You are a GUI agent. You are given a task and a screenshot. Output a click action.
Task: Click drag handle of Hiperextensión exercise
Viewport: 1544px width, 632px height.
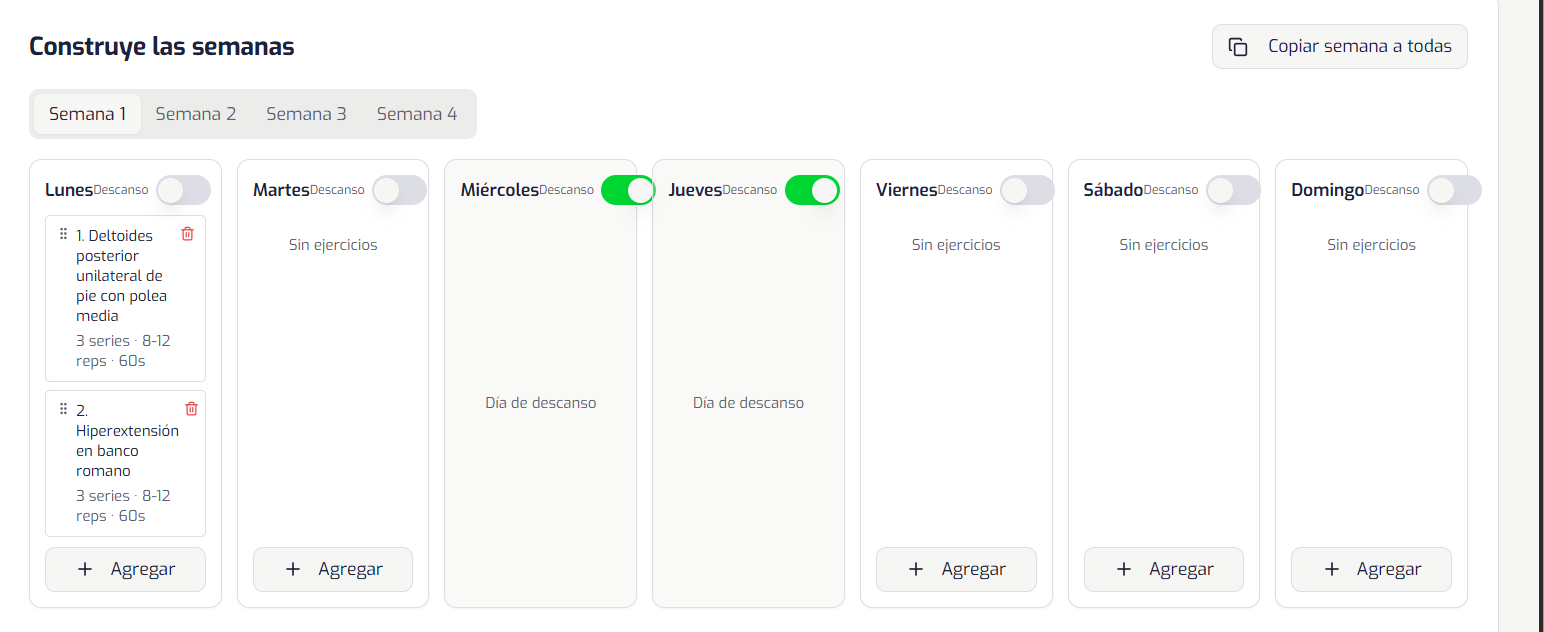pyautogui.click(x=63, y=408)
